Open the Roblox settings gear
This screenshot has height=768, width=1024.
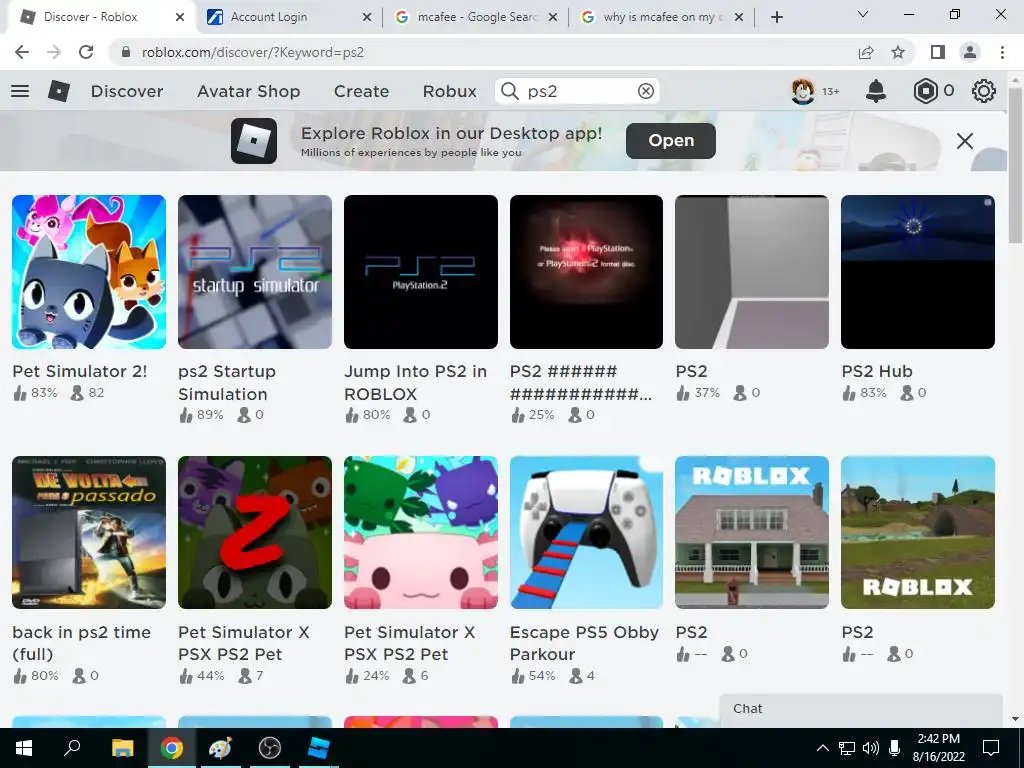tap(984, 91)
